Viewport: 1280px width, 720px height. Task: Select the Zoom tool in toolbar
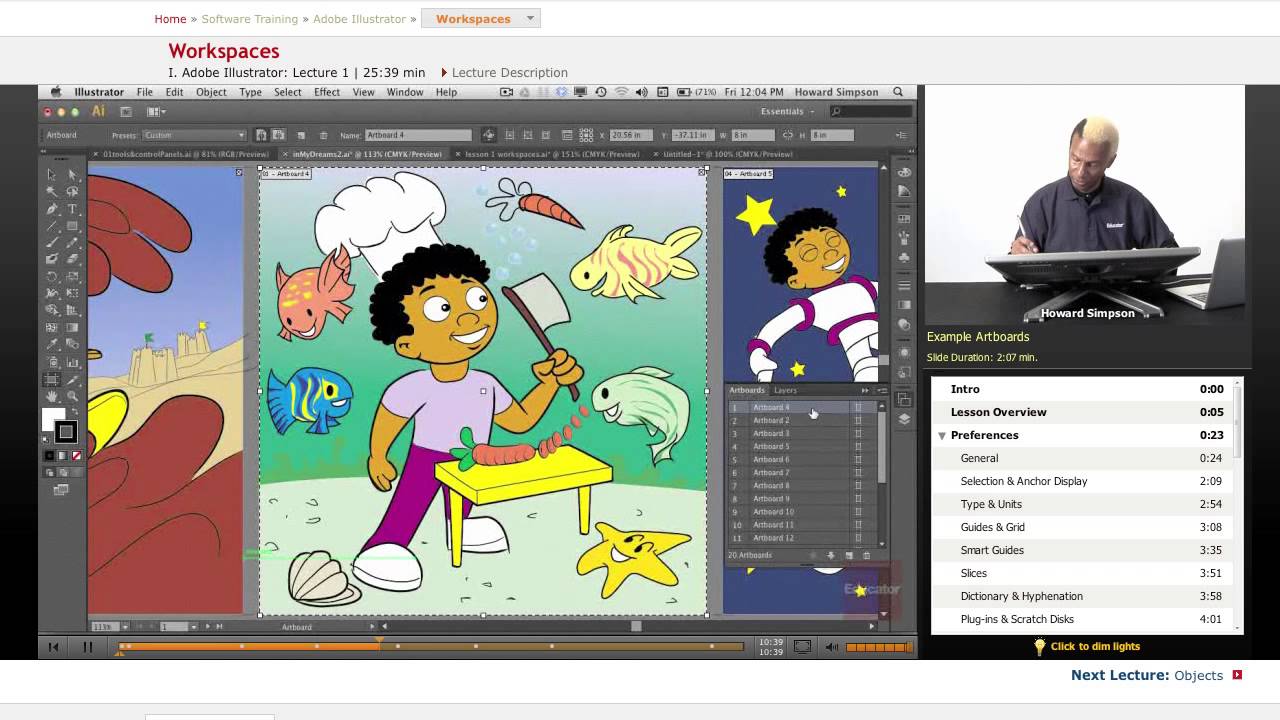pos(72,396)
